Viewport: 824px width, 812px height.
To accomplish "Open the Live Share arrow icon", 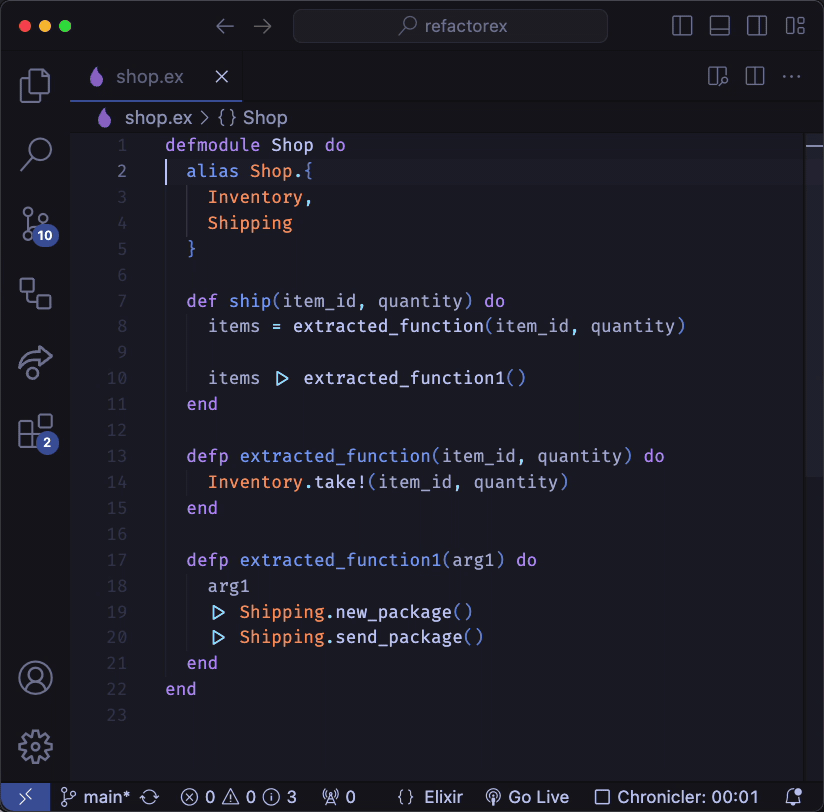I will click(x=35, y=362).
